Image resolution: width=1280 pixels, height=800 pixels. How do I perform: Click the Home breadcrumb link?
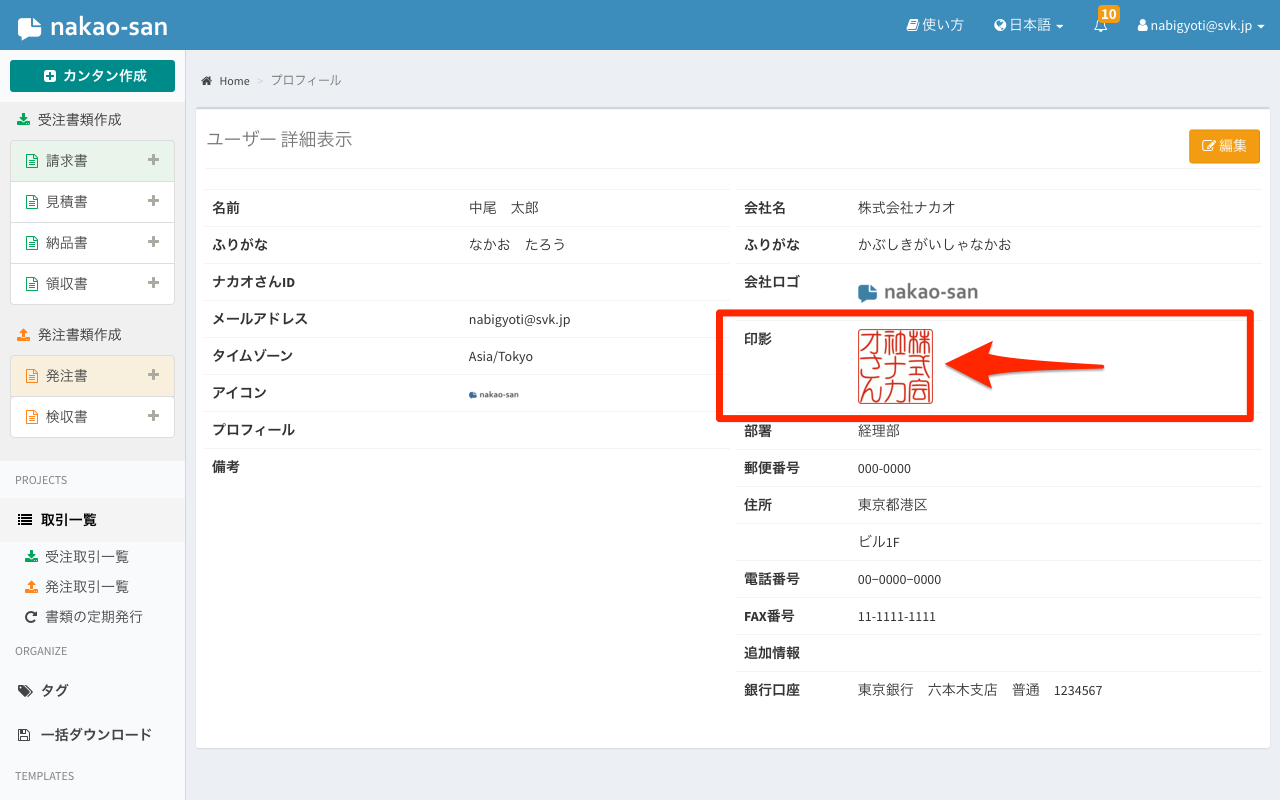pos(234,81)
